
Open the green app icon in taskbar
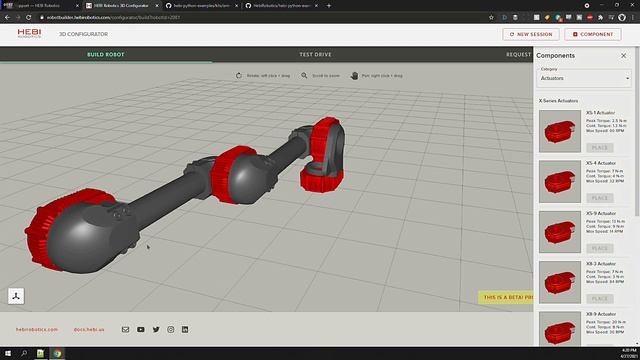(x=40, y=353)
